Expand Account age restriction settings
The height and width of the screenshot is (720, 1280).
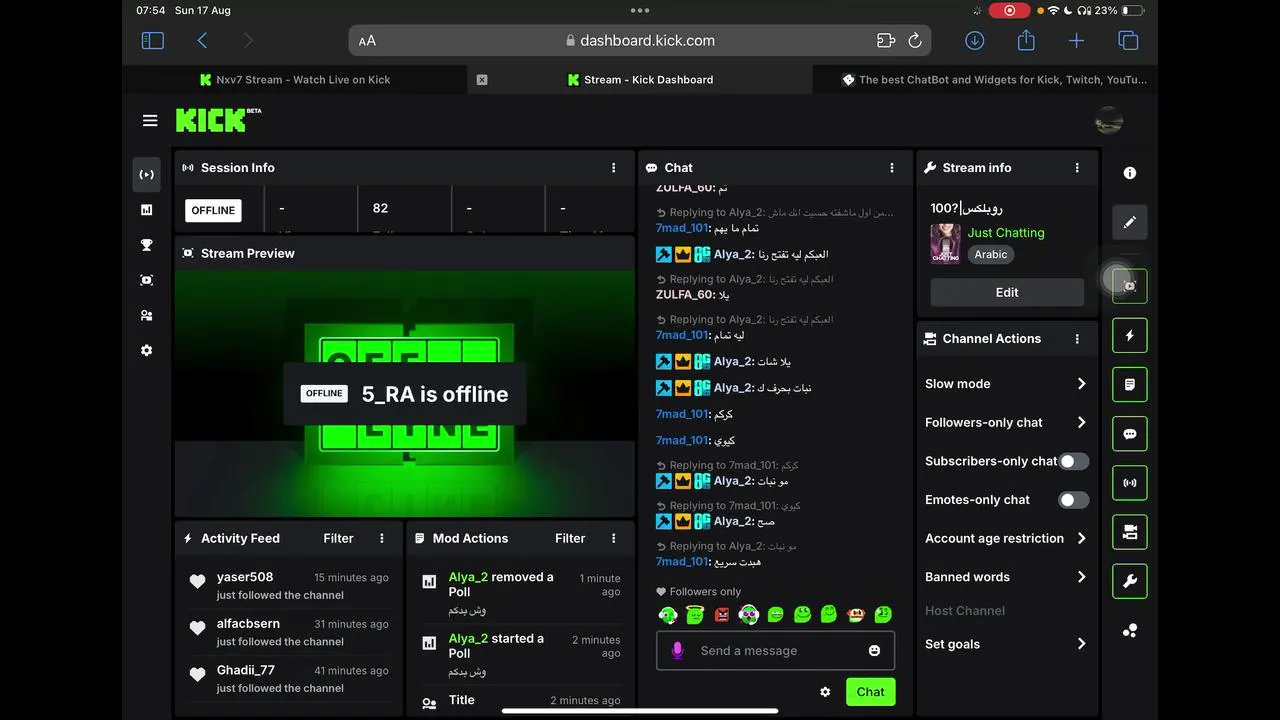point(1006,538)
